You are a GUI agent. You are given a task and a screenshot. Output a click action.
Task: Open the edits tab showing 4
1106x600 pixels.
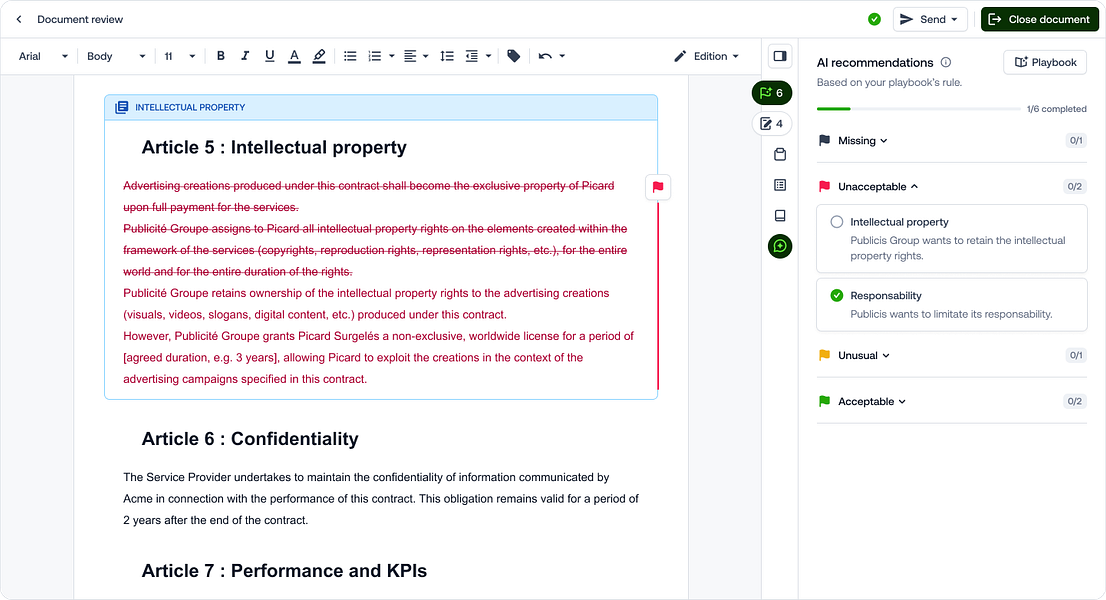772,123
